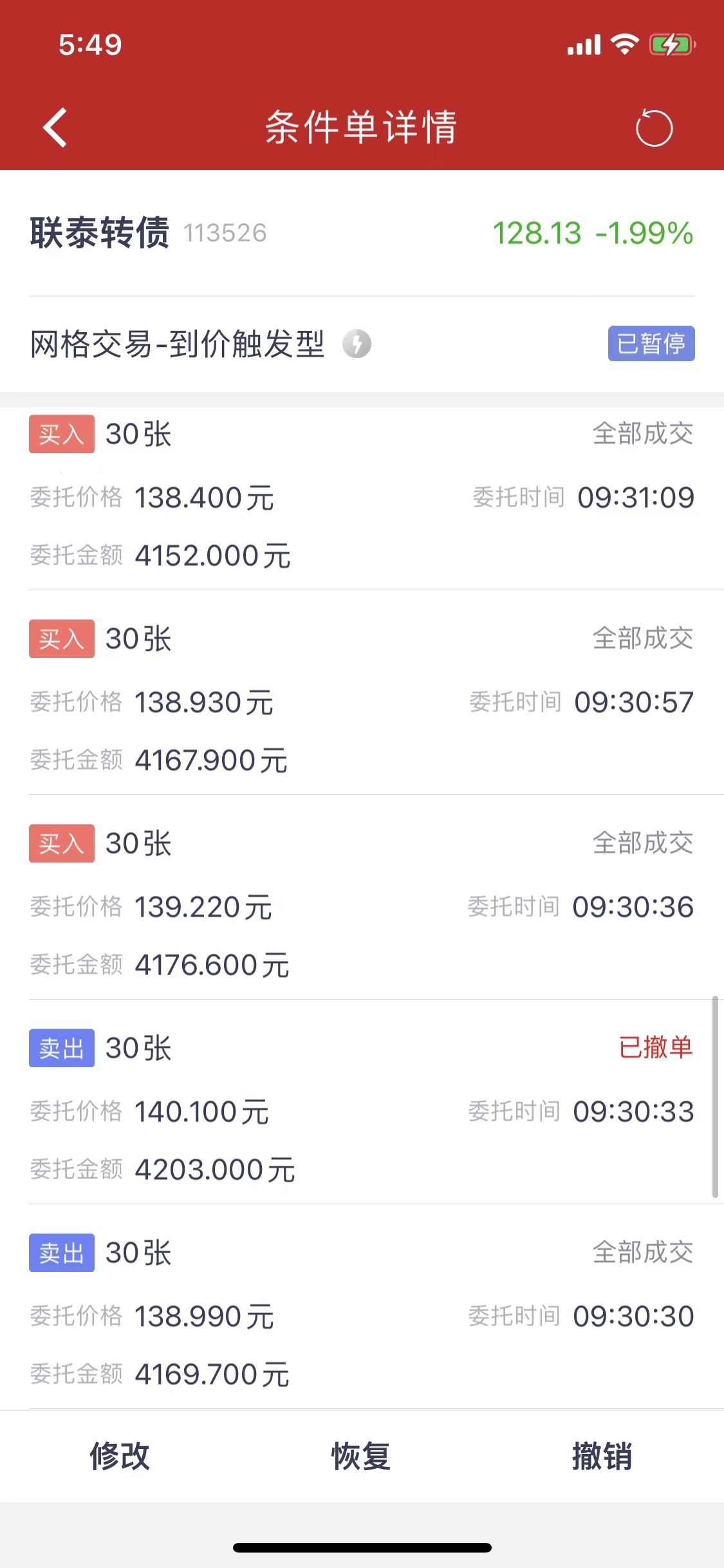Tap the 条件单详情 page title
The image size is (724, 1568).
point(361,127)
